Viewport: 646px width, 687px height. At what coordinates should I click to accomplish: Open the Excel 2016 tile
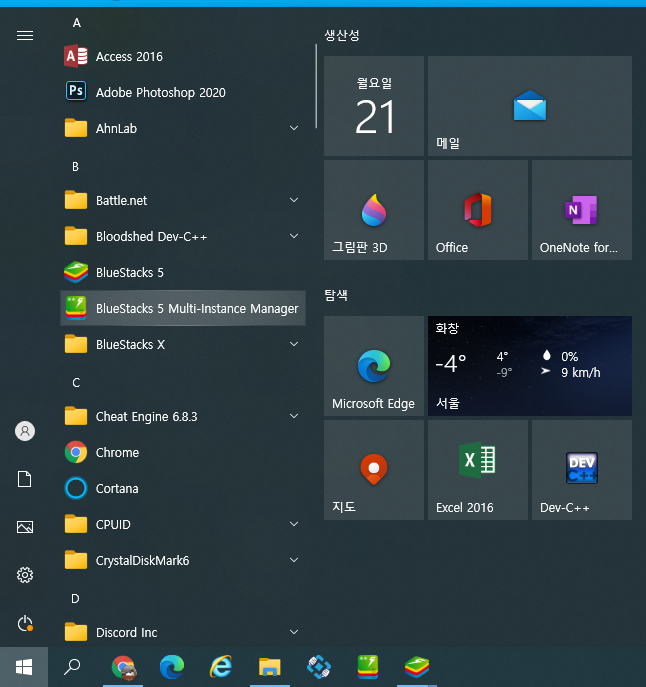tap(478, 470)
